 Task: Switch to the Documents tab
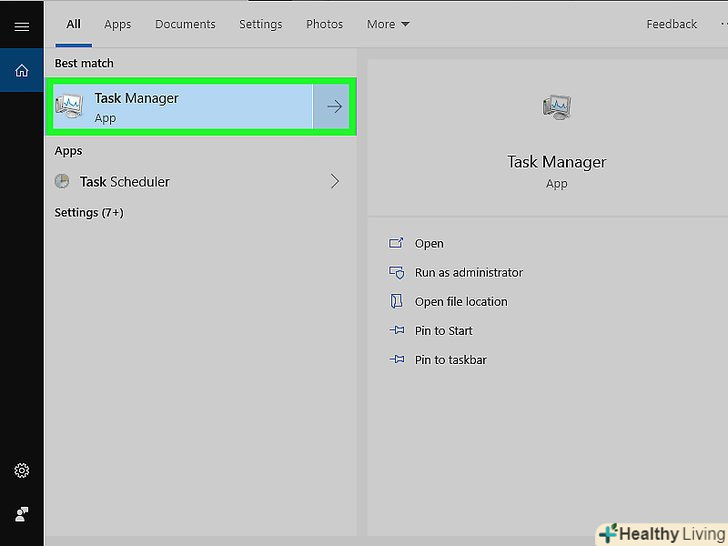[x=185, y=24]
